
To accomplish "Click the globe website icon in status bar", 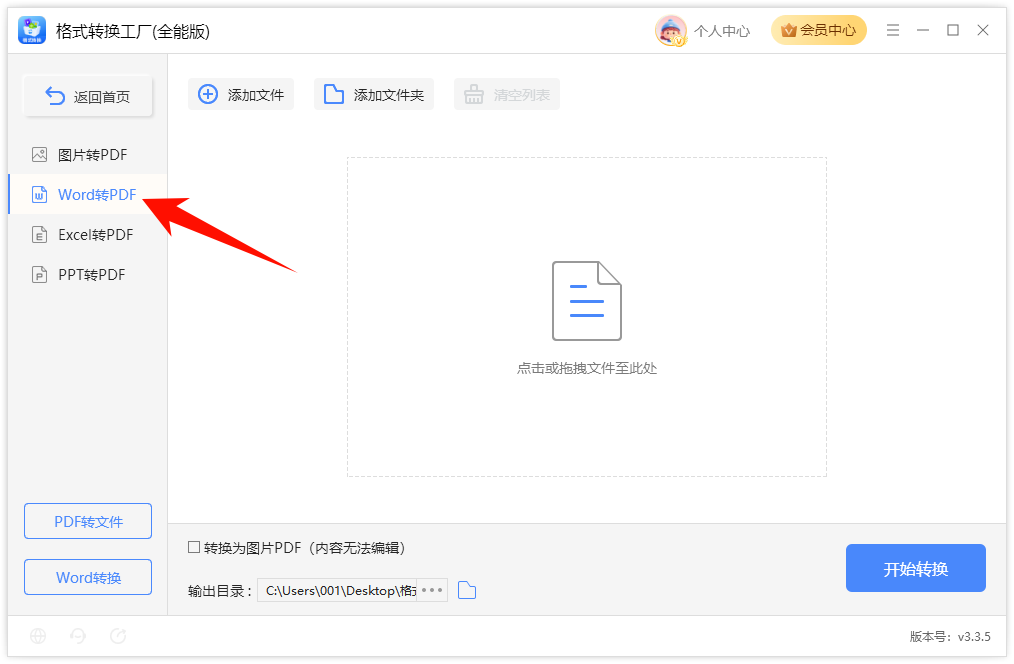I will click(38, 636).
